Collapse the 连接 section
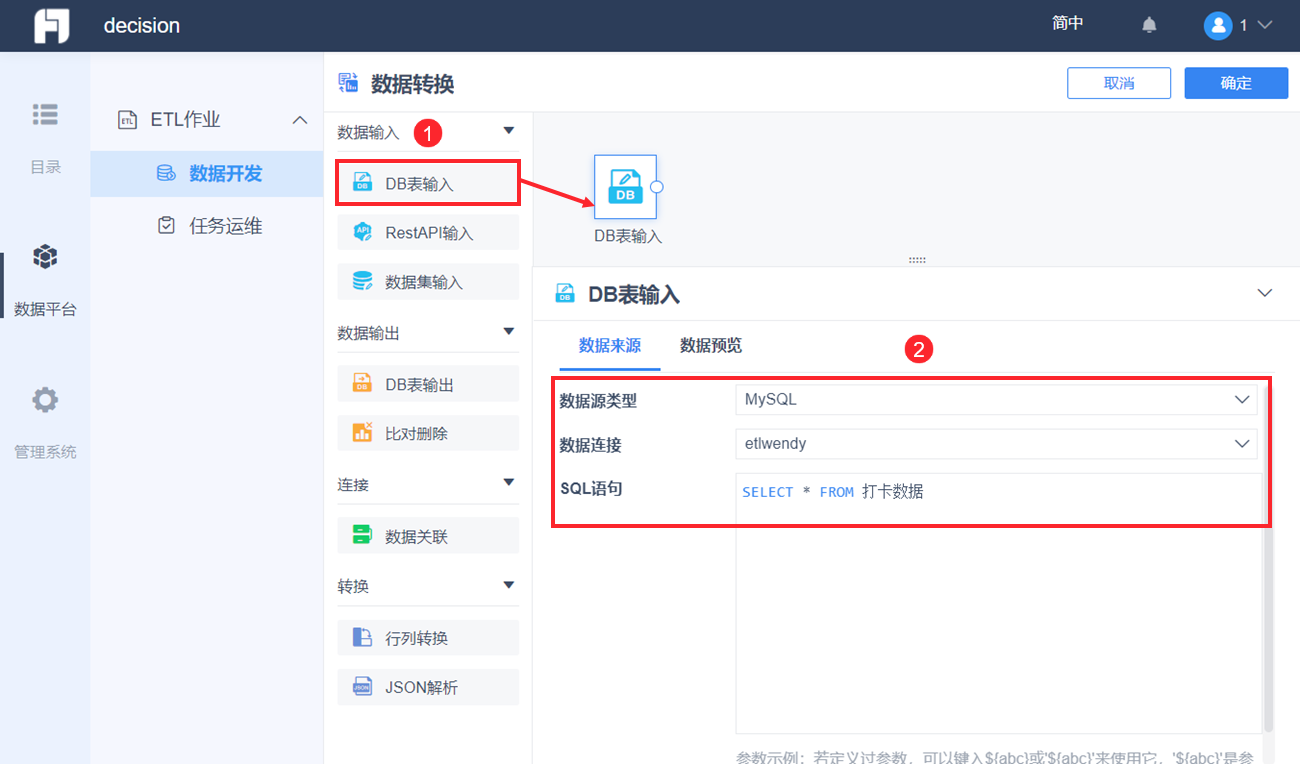Screen dimensions: 1300x764 pyautogui.click(x=509, y=483)
